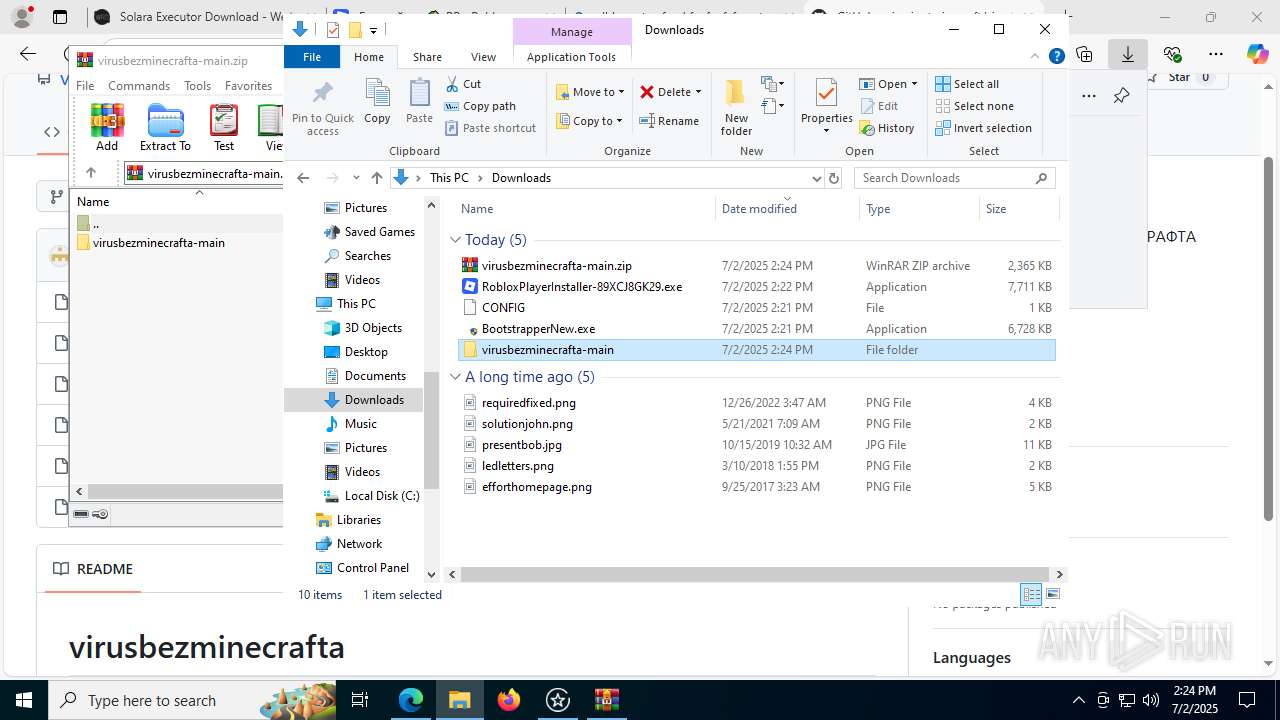Open the notification center icon
This screenshot has width=1280, height=720.
[1247, 700]
